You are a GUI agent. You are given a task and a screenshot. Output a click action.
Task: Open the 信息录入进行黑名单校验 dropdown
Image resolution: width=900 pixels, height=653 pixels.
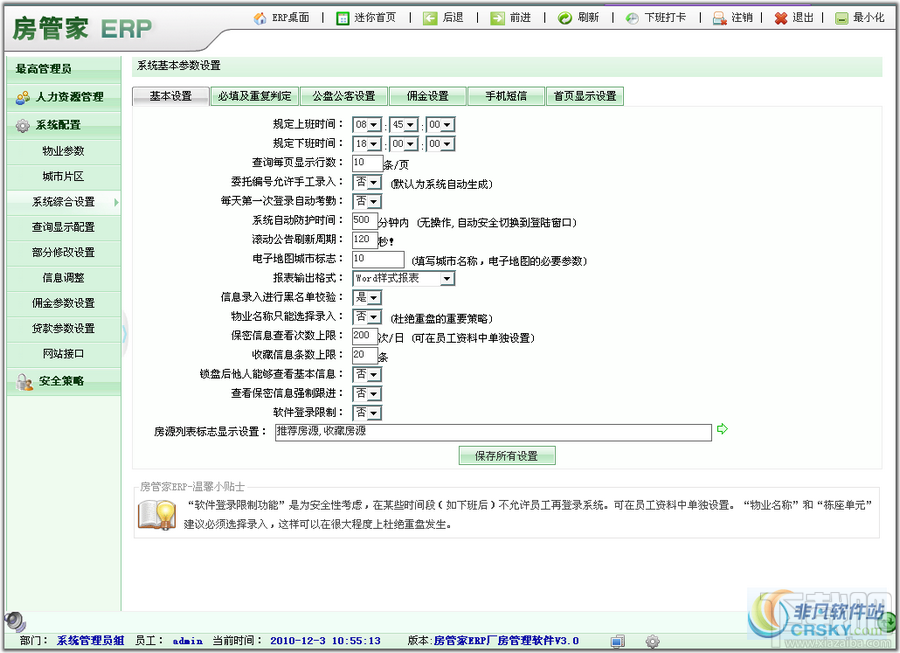[367, 297]
